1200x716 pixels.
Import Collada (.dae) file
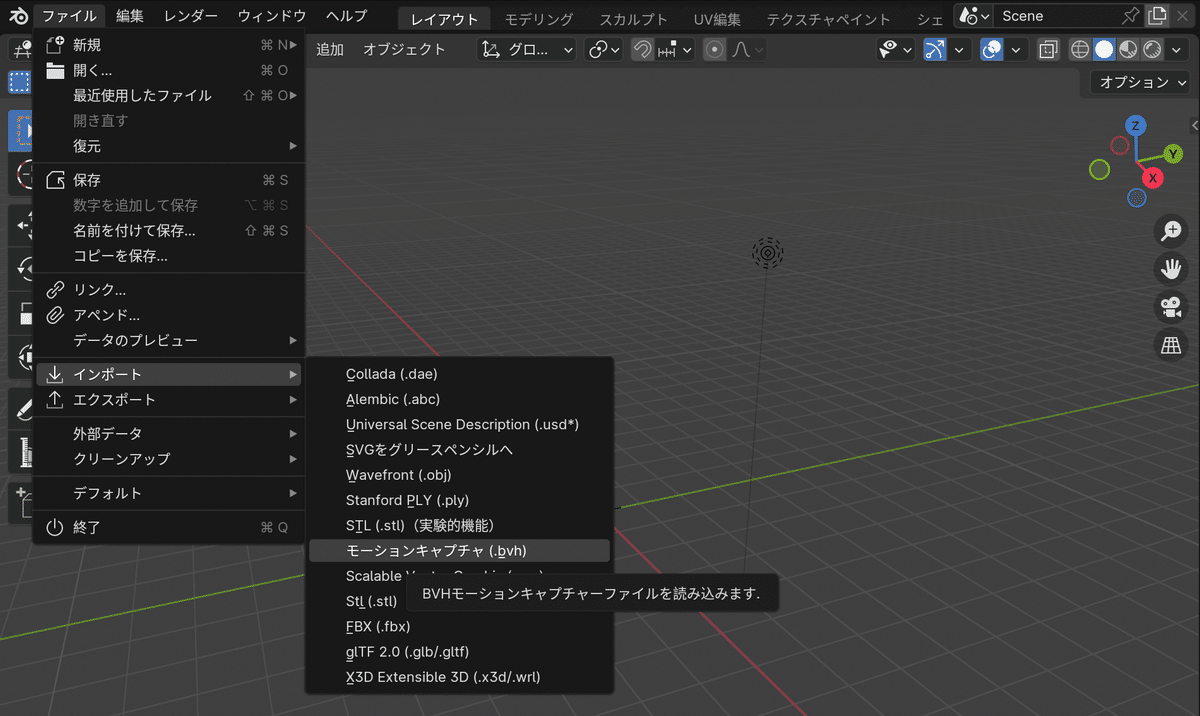[x=460, y=374]
